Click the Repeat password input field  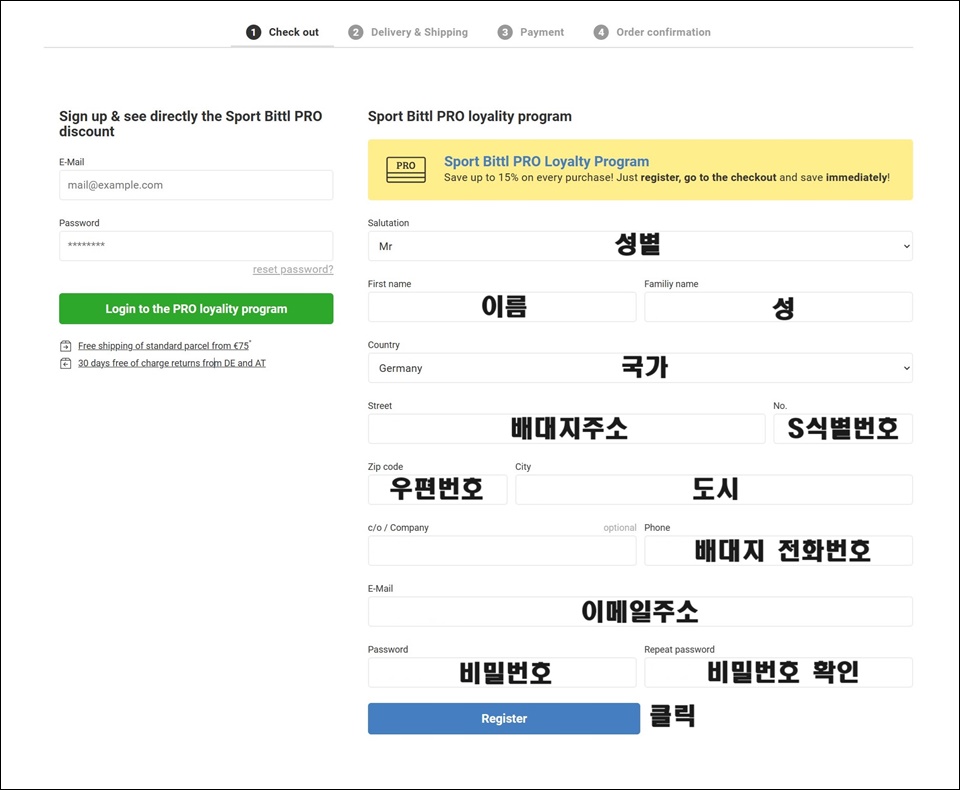tap(778, 672)
